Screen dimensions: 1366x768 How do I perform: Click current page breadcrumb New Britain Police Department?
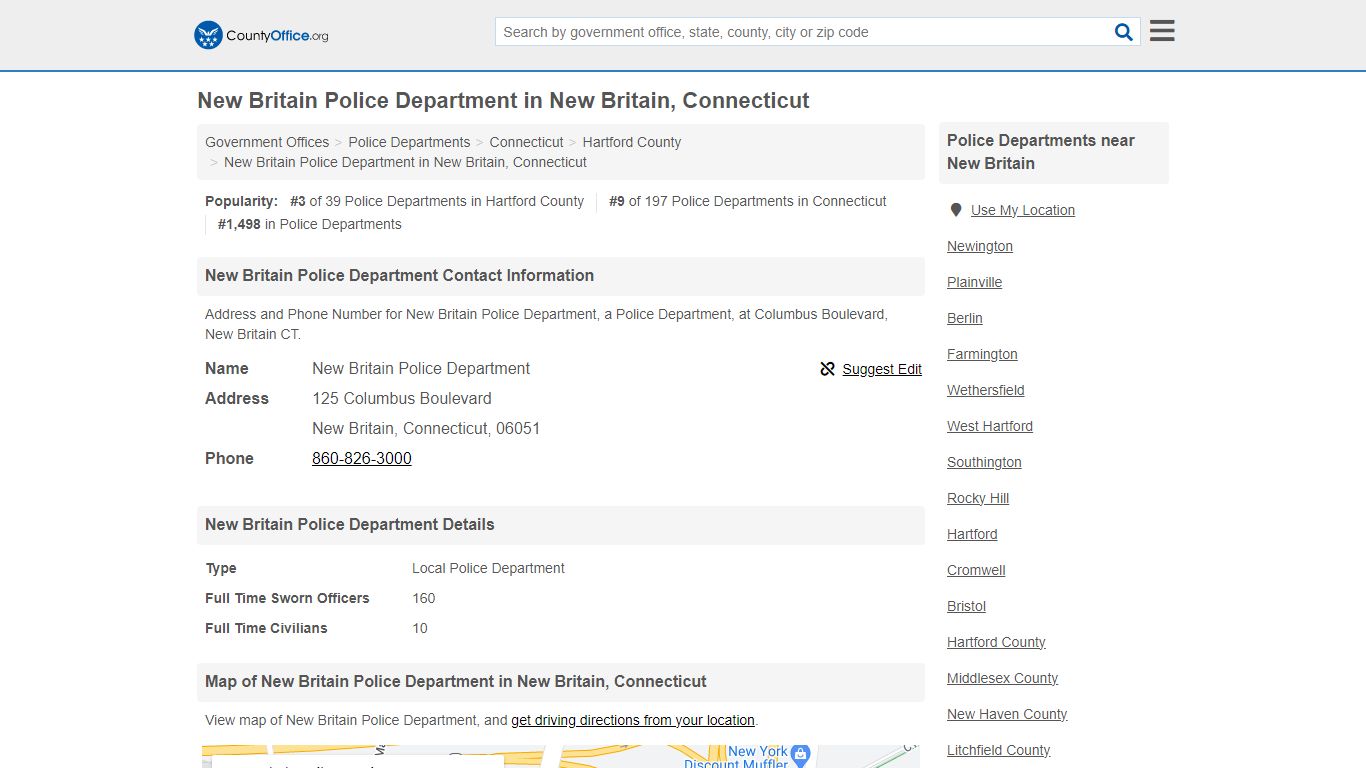coord(405,162)
